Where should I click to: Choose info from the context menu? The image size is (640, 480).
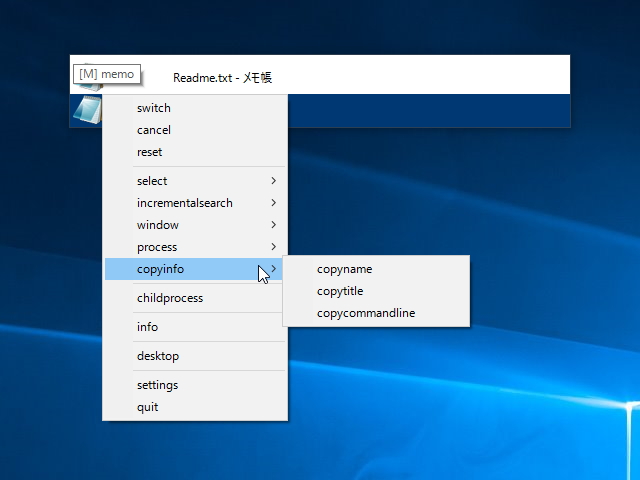click(x=195, y=327)
